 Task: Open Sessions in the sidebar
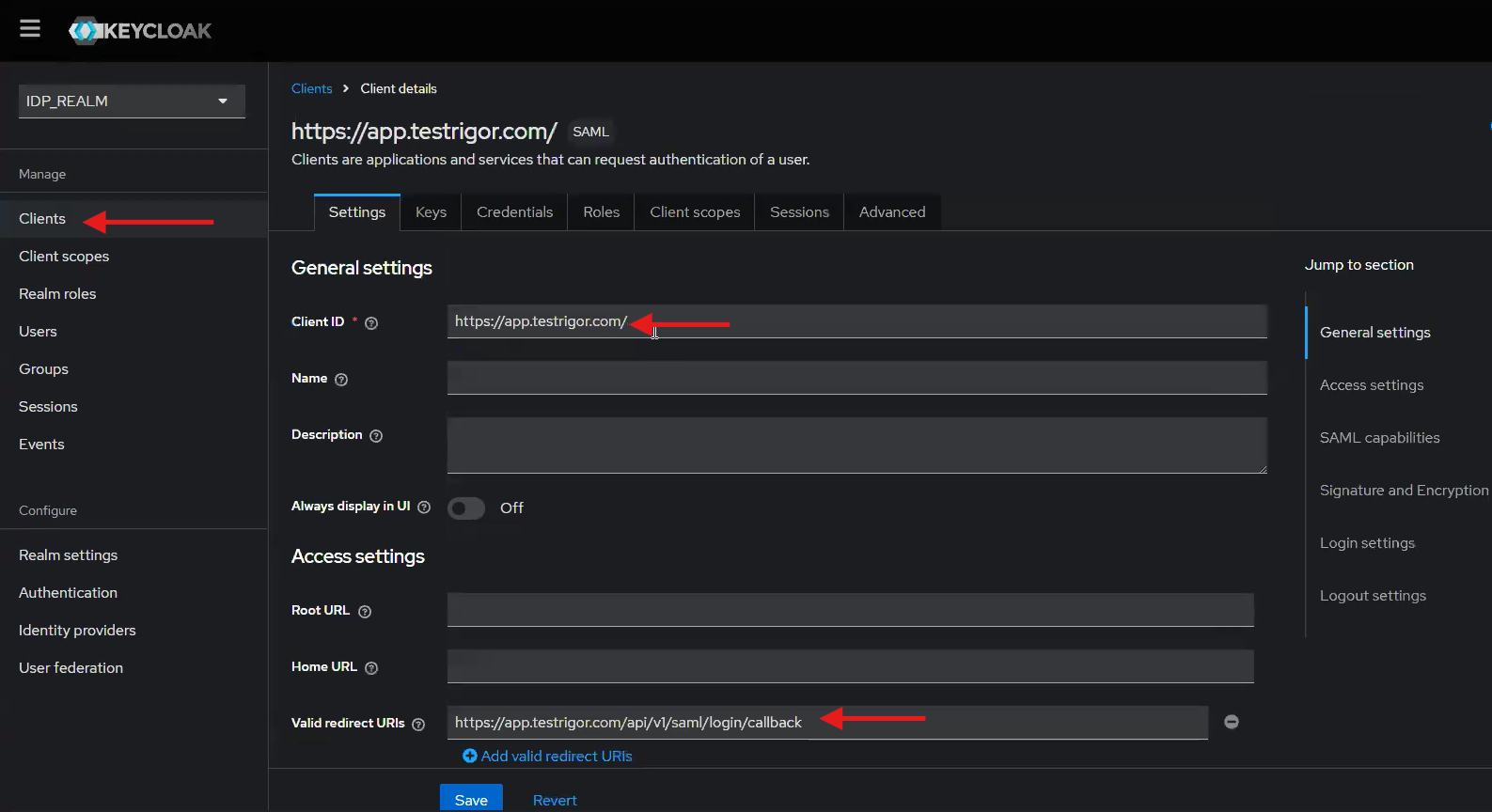(x=133, y=407)
